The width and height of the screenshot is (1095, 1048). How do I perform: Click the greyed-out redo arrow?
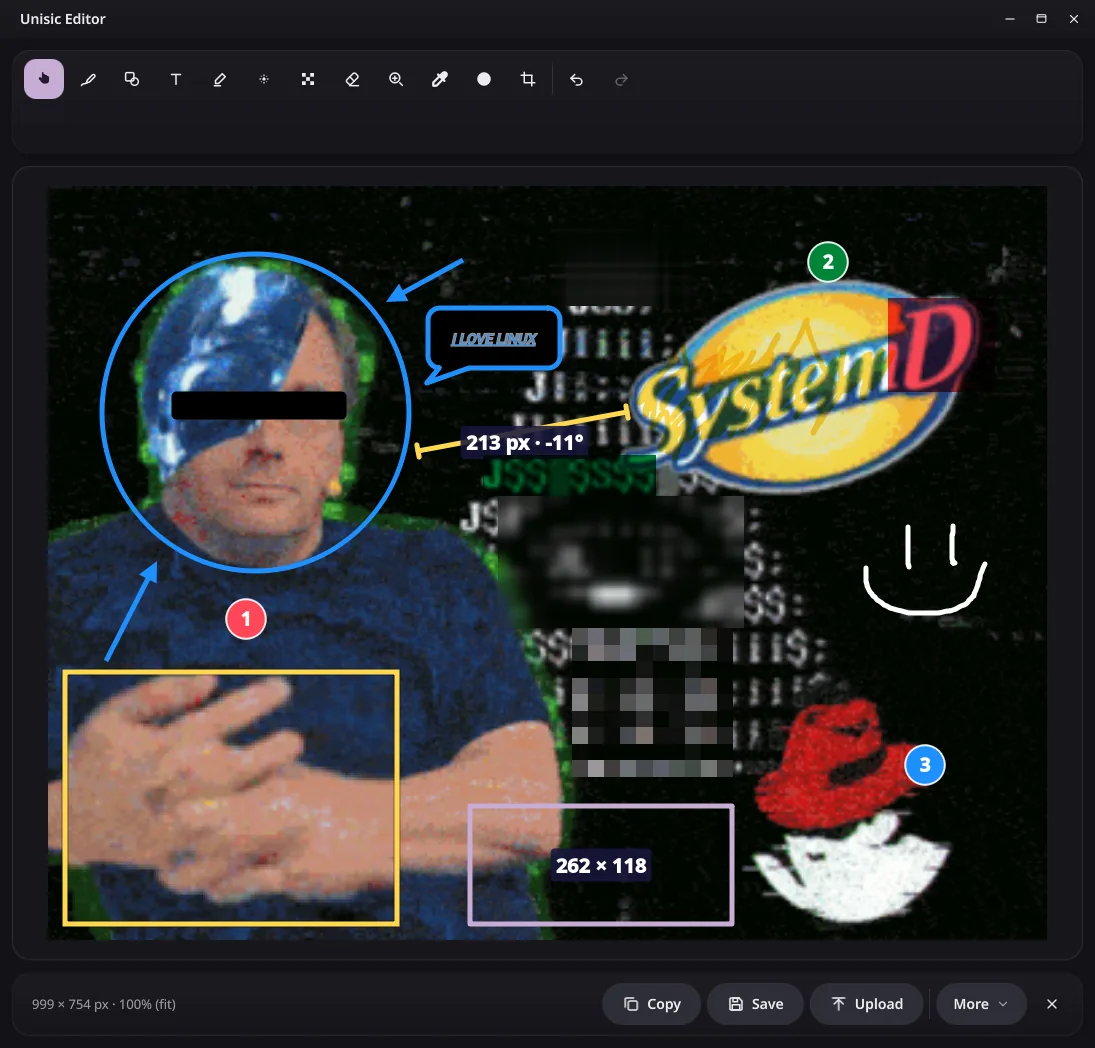(x=621, y=80)
